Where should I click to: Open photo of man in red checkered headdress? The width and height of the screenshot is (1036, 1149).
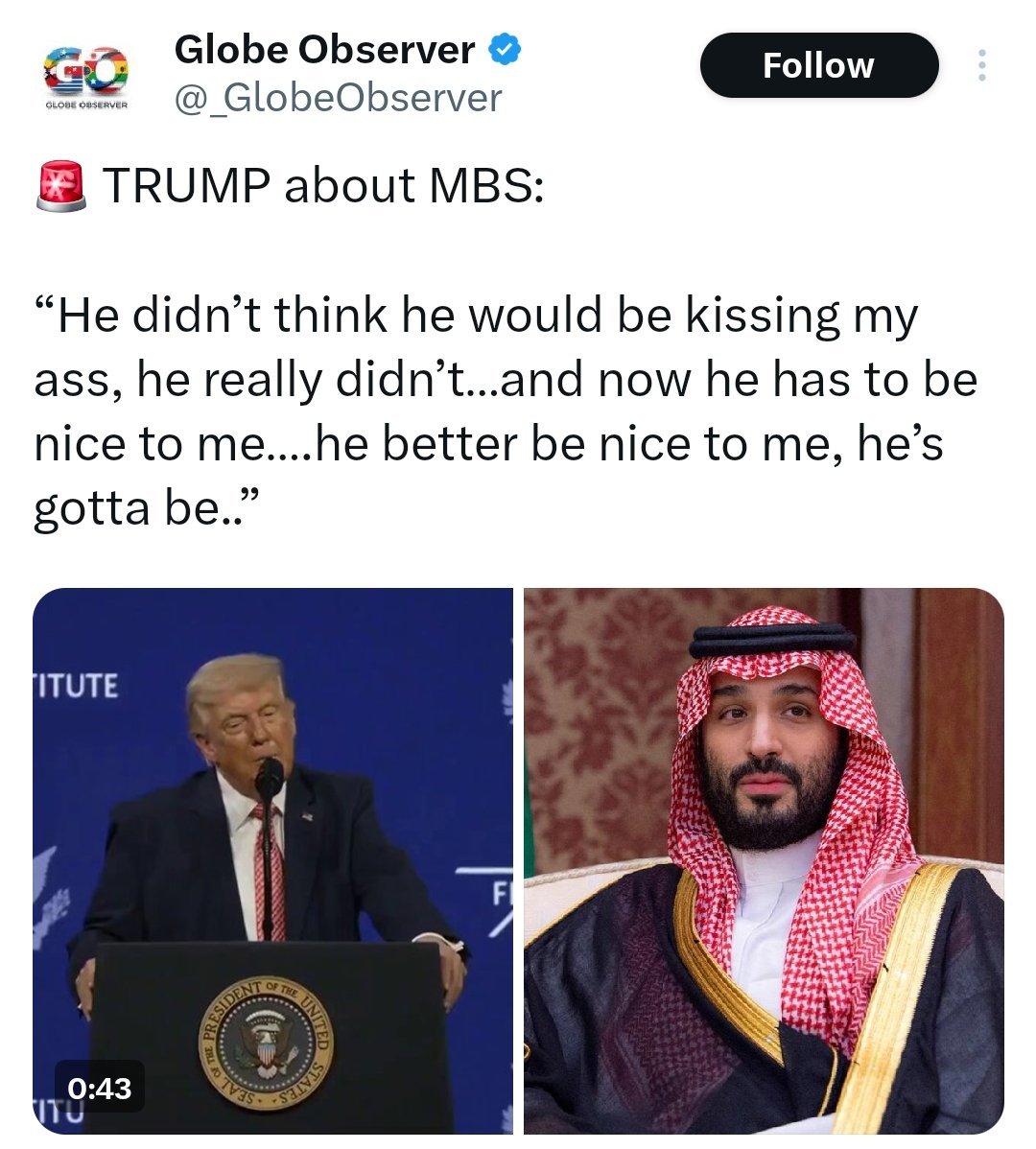click(x=764, y=860)
